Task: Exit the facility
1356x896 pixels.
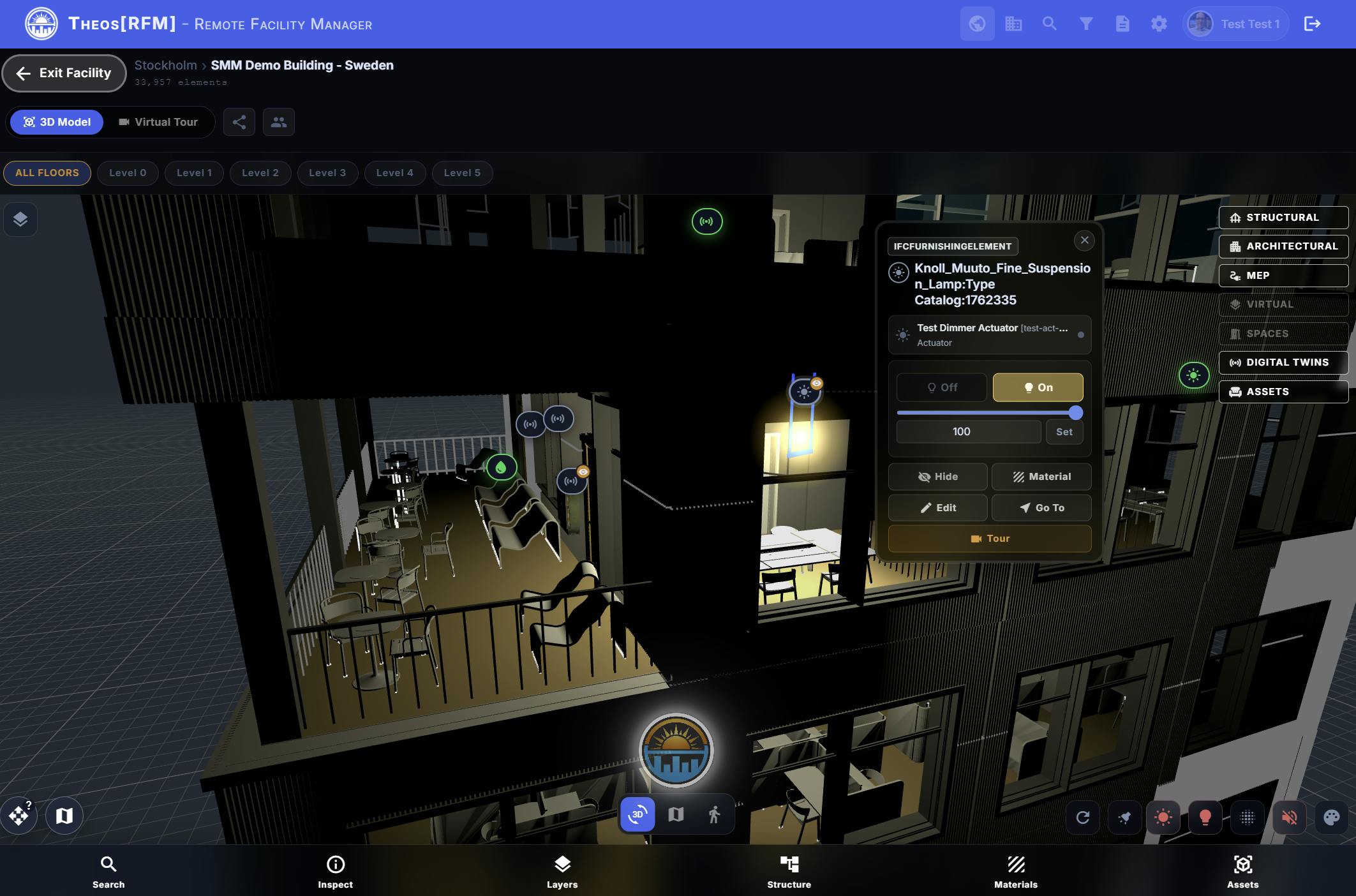Action: click(64, 73)
